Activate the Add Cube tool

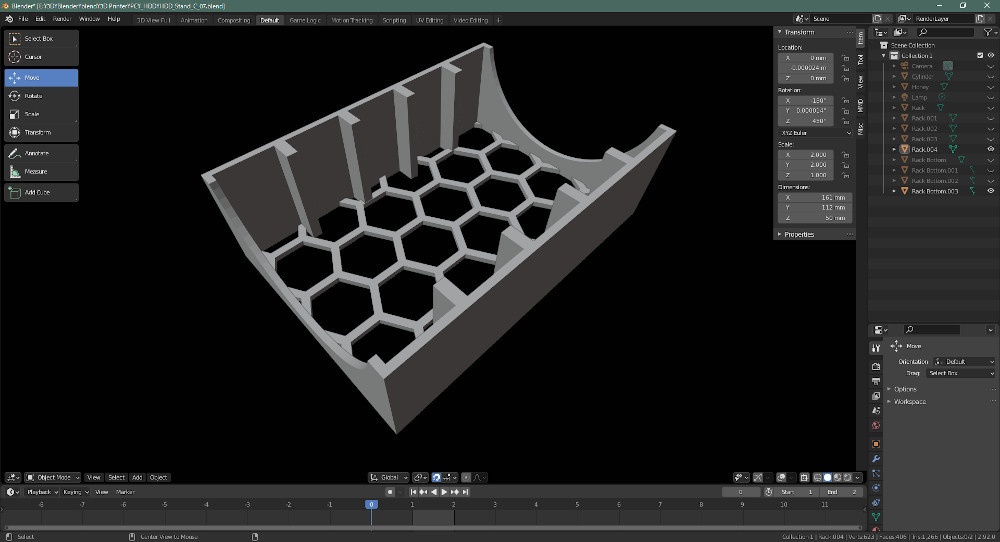point(41,193)
